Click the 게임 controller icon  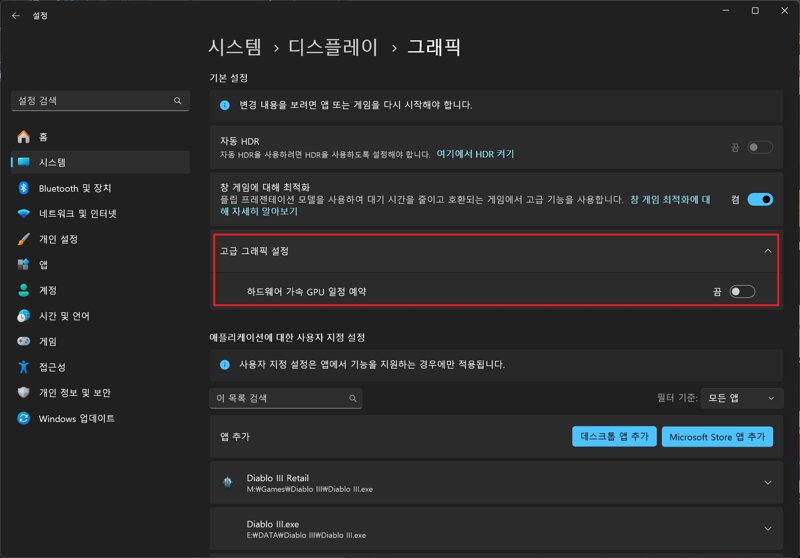[23, 341]
